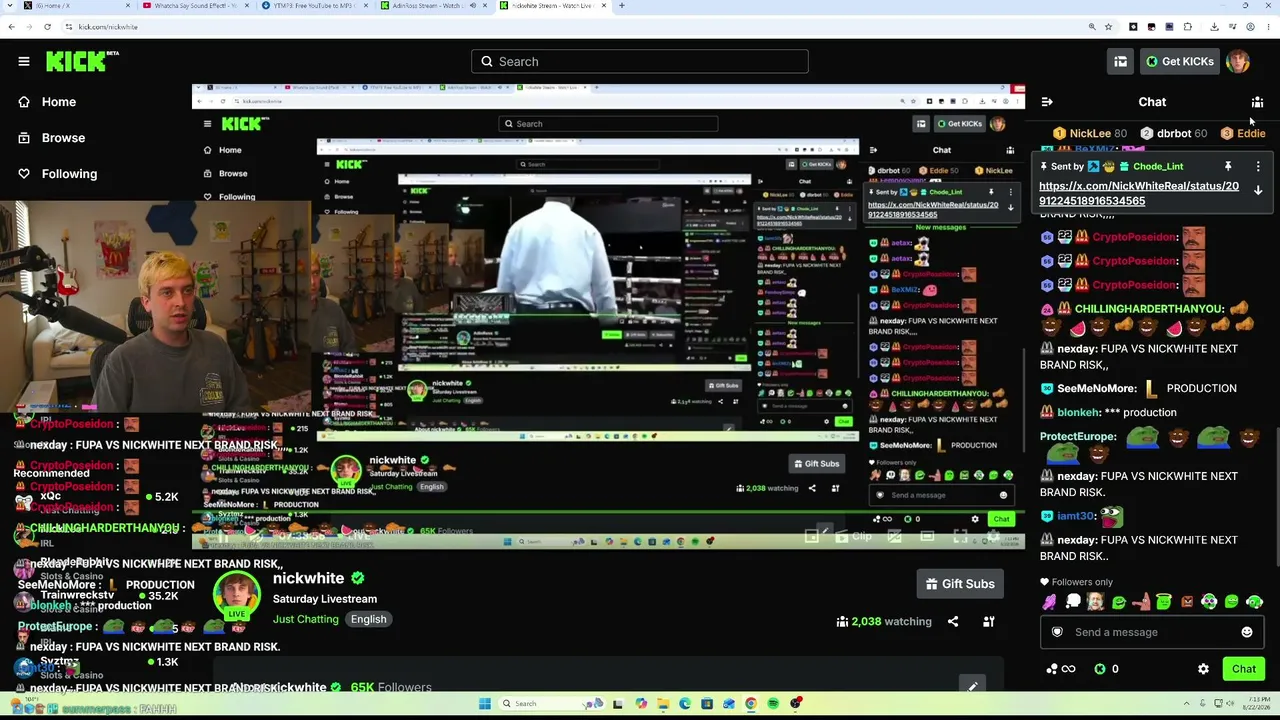Unpin the pinned chat message
This screenshot has width=1280, height=720.
pyautogui.click(x=1228, y=166)
